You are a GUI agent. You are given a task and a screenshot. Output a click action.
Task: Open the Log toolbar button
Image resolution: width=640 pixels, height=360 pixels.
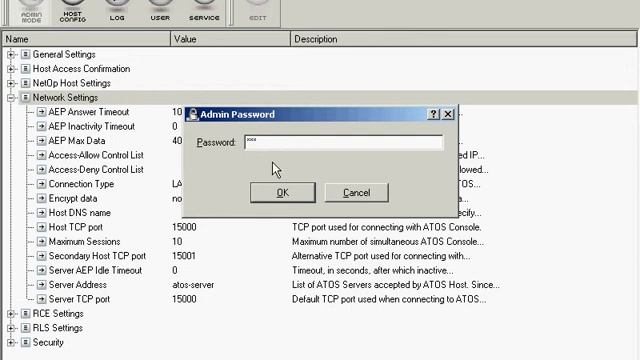coord(117,12)
